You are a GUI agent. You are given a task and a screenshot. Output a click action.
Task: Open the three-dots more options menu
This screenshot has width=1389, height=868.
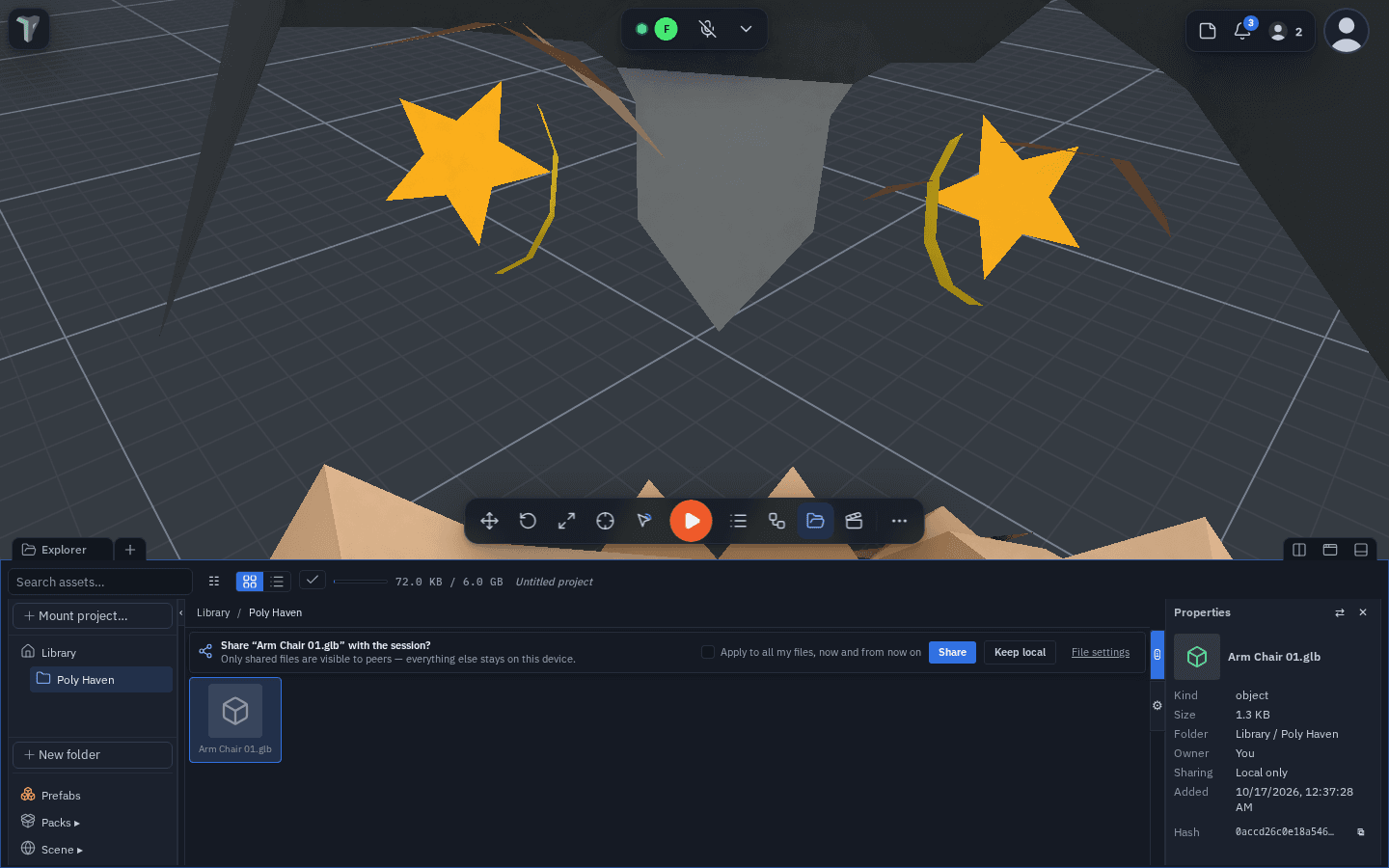click(899, 521)
